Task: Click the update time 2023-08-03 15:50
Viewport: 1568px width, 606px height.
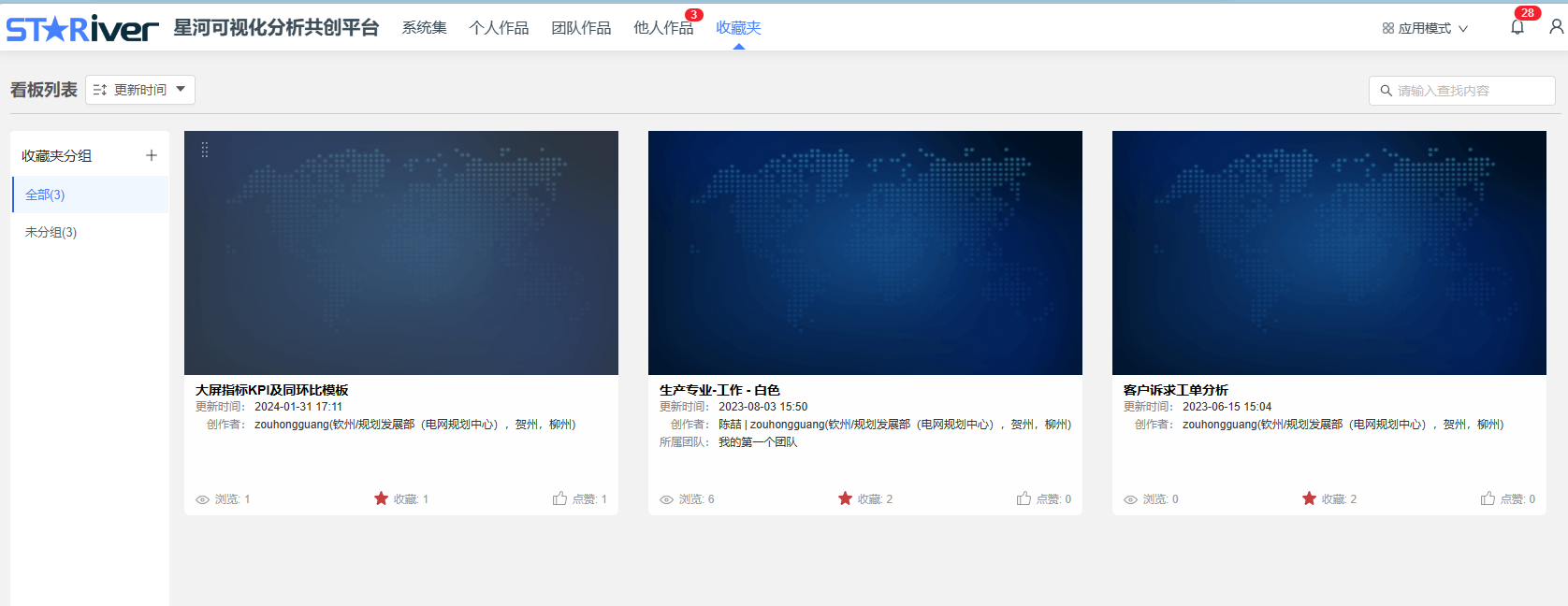Action: pos(762,407)
